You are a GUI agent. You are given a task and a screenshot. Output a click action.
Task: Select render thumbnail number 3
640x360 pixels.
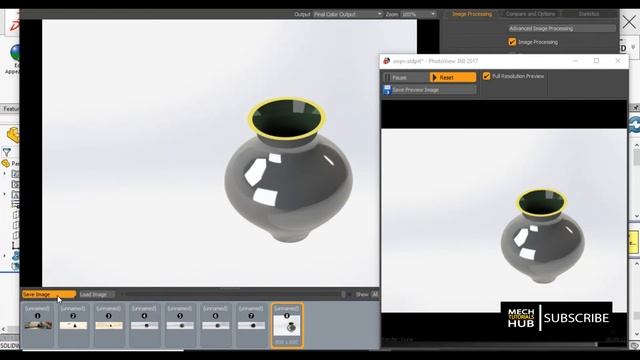(x=109, y=325)
